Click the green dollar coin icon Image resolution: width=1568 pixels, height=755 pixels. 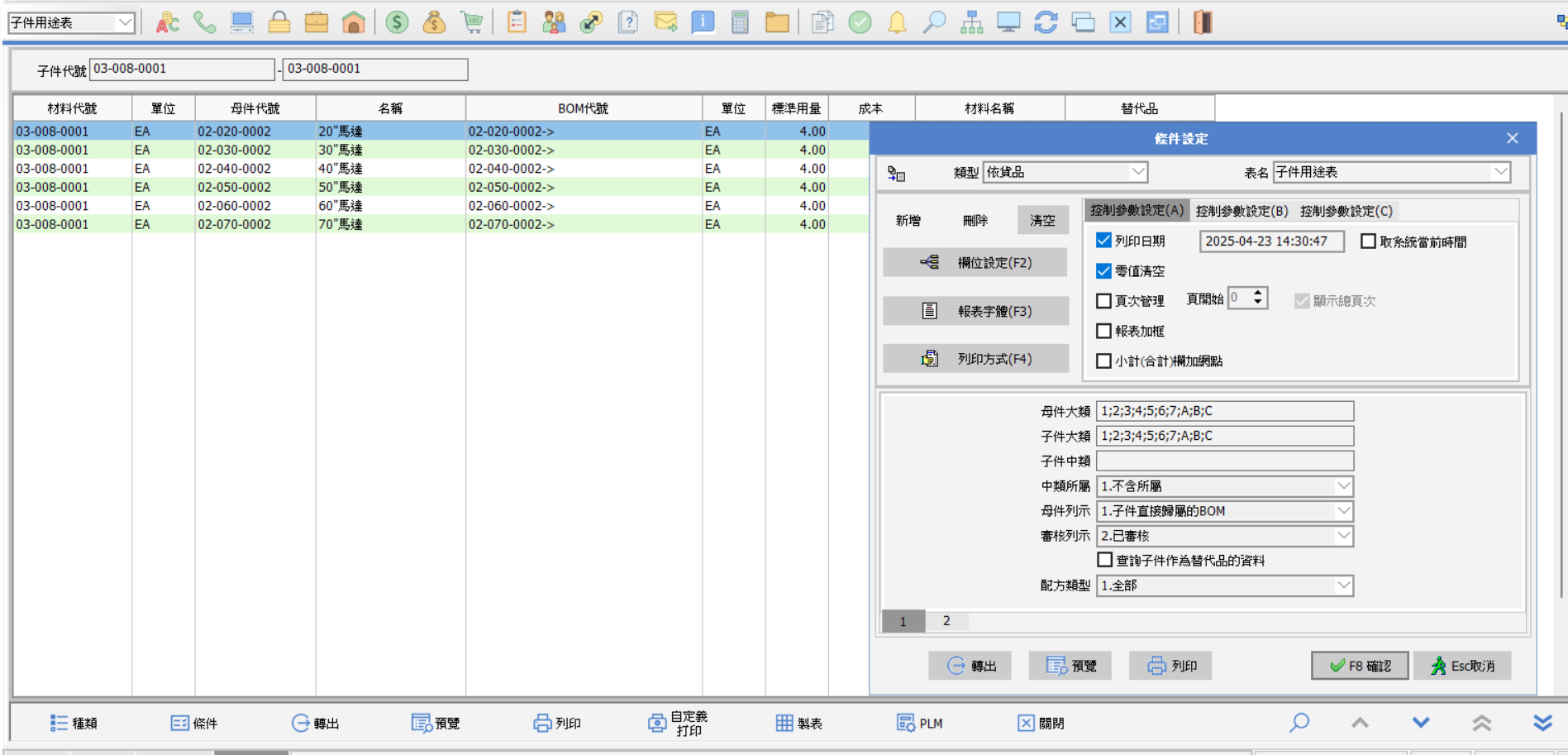pyautogui.click(x=397, y=22)
